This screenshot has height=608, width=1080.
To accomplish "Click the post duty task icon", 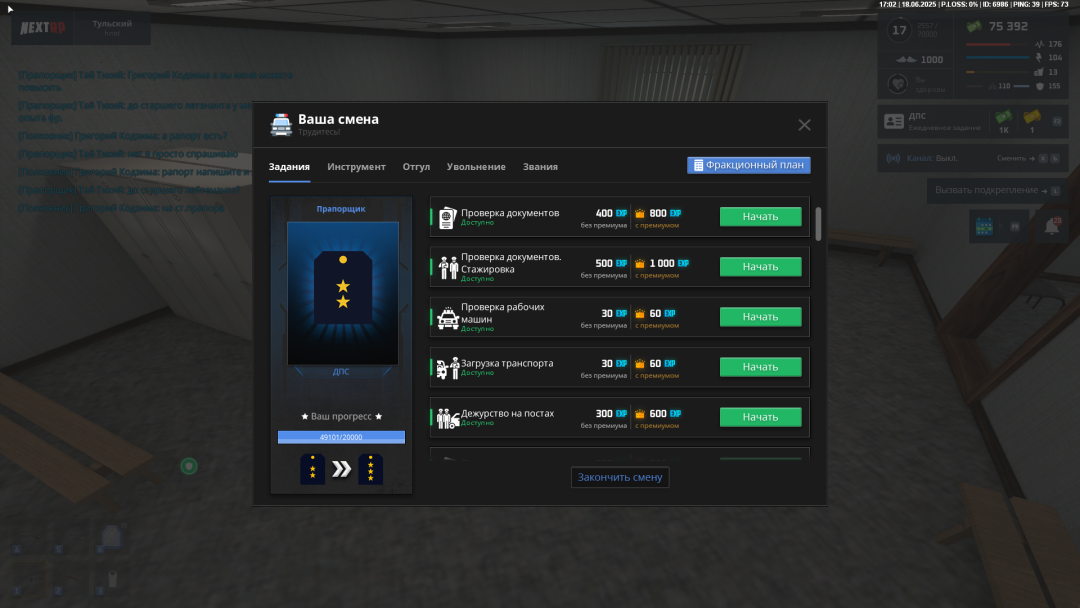I will (x=447, y=418).
